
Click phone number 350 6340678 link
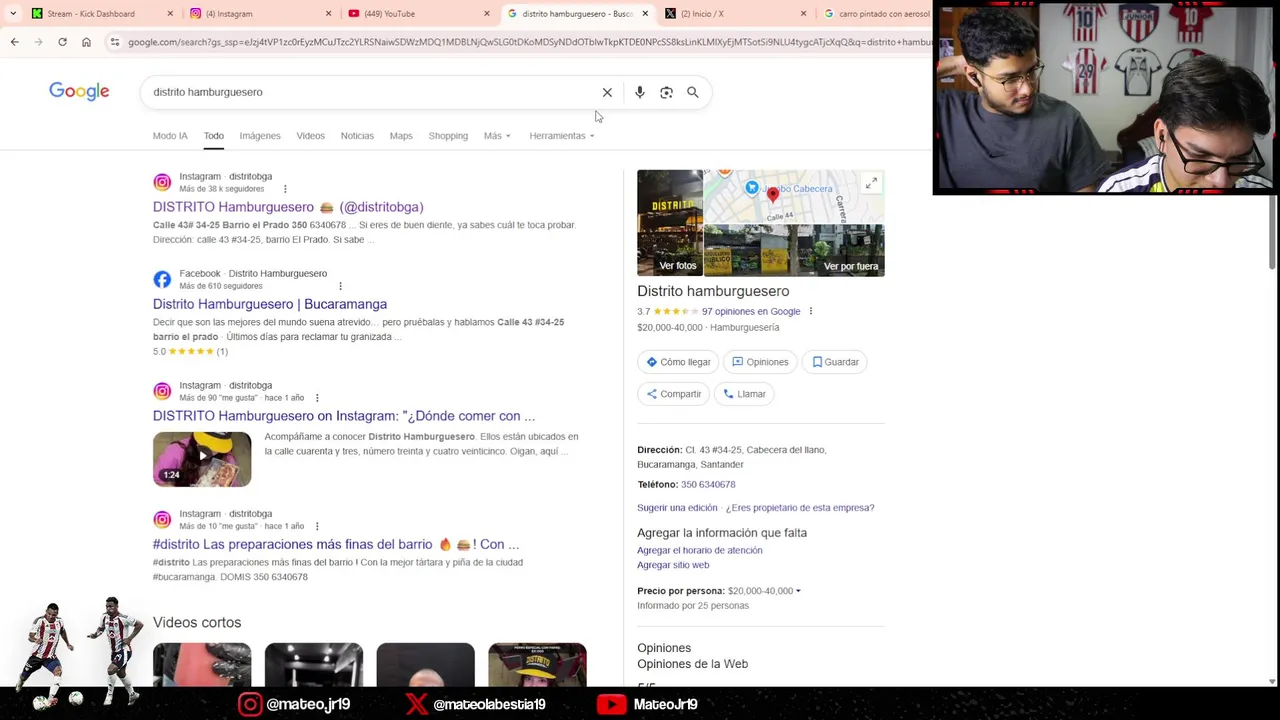(x=708, y=484)
